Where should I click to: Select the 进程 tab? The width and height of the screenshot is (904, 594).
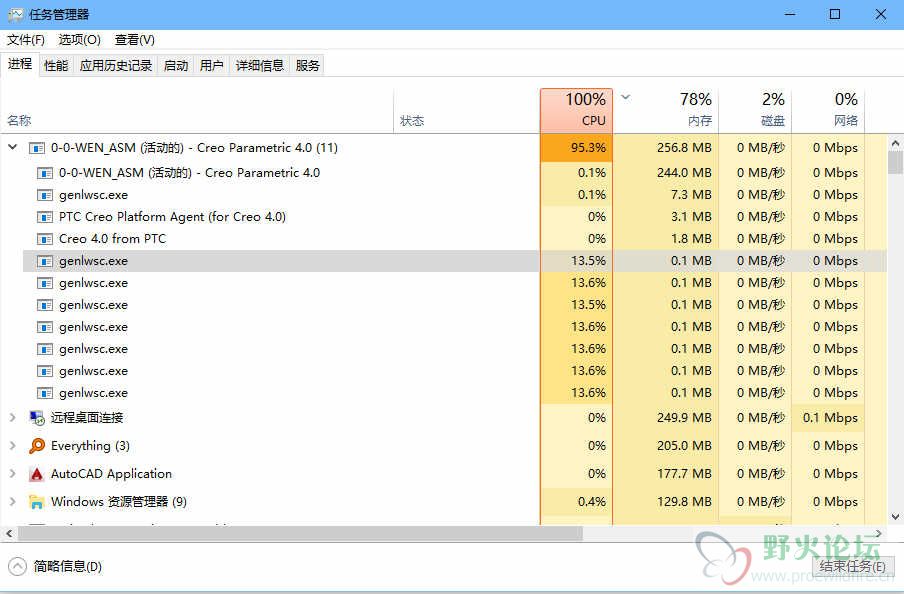(x=20, y=64)
